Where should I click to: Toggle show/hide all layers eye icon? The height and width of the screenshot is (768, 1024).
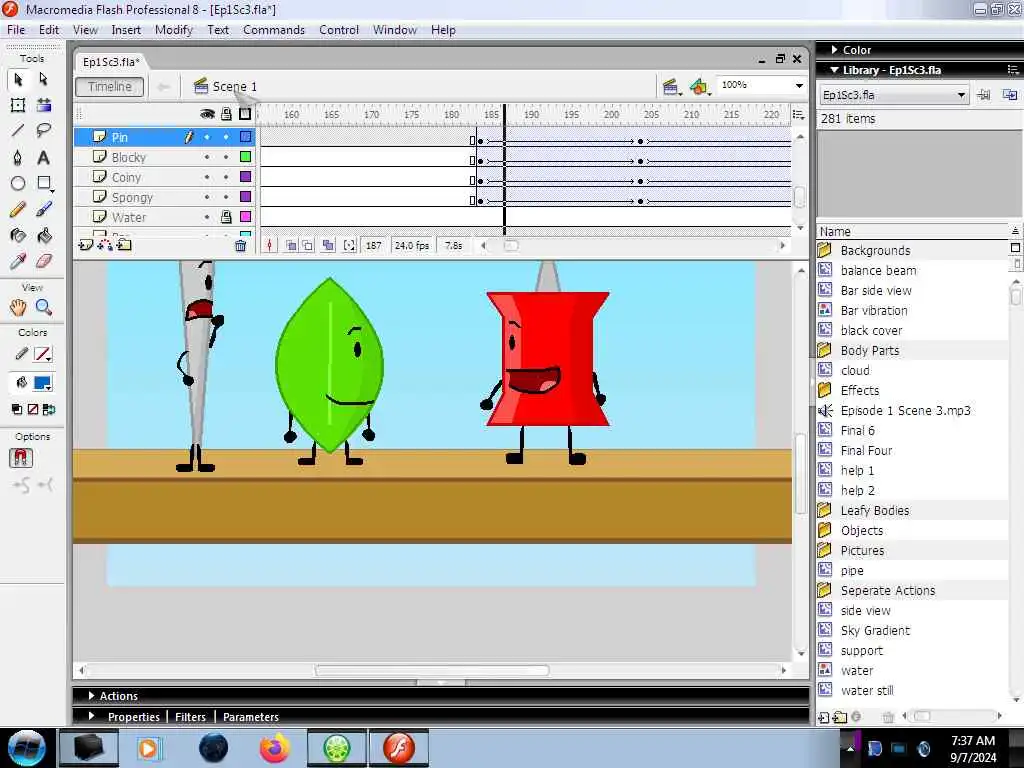tap(207, 114)
